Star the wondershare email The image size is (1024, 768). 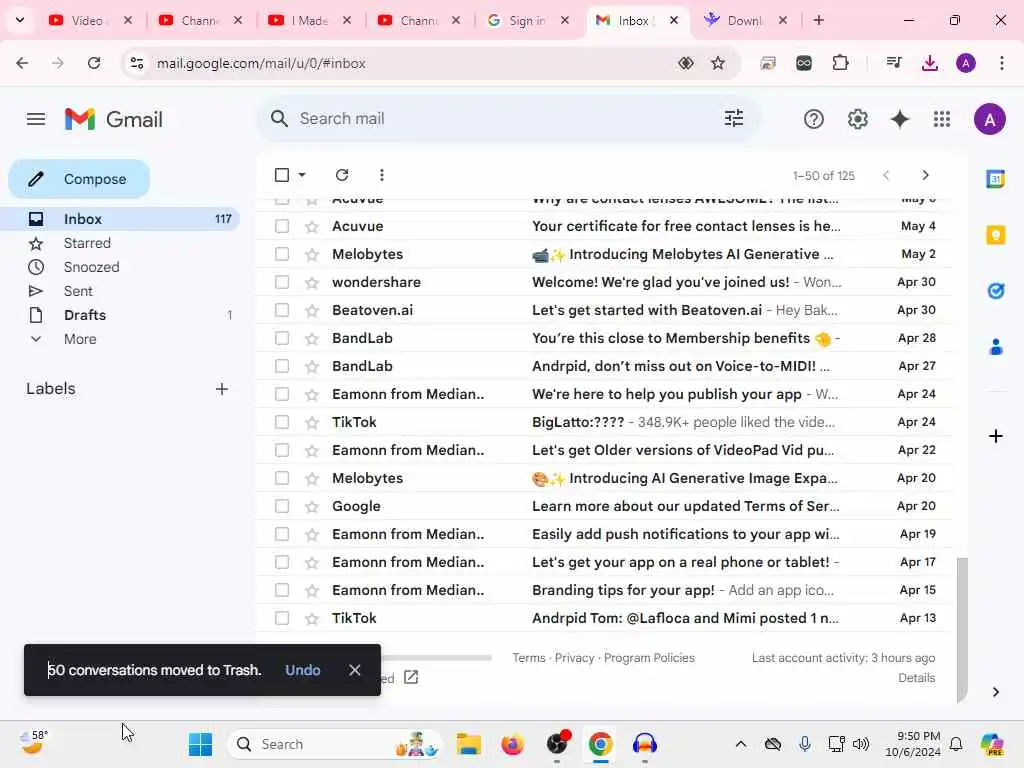pyautogui.click(x=312, y=283)
